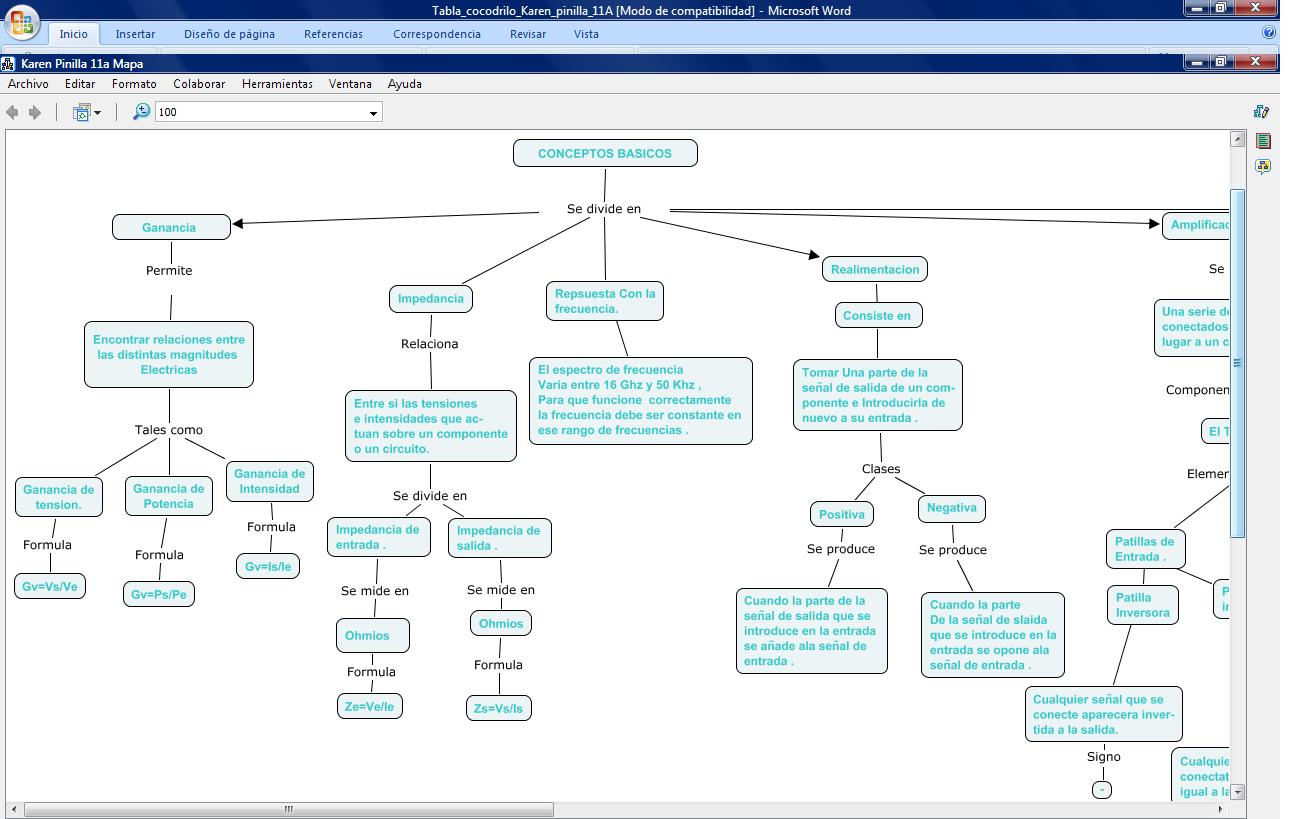Switch to the Revisar ribbon tab

pyautogui.click(x=527, y=33)
